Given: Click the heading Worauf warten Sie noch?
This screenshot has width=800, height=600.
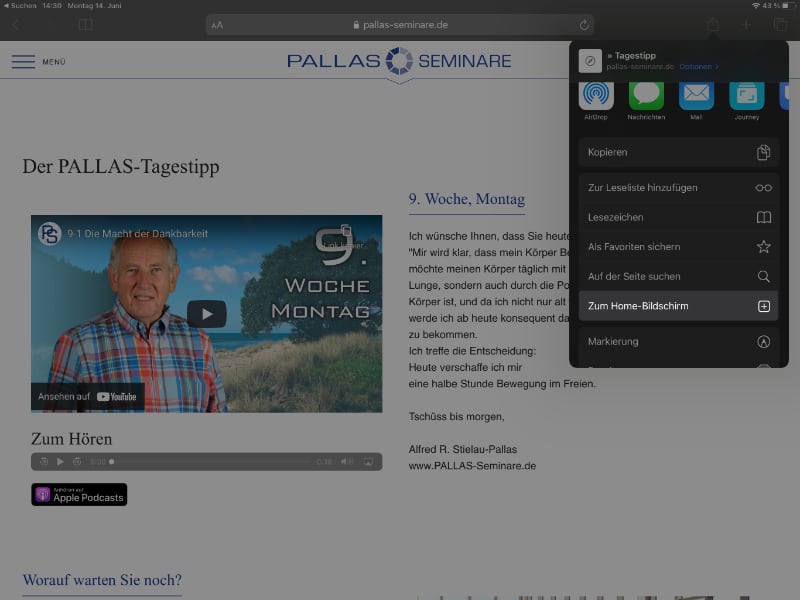Looking at the screenshot, I should (102, 580).
